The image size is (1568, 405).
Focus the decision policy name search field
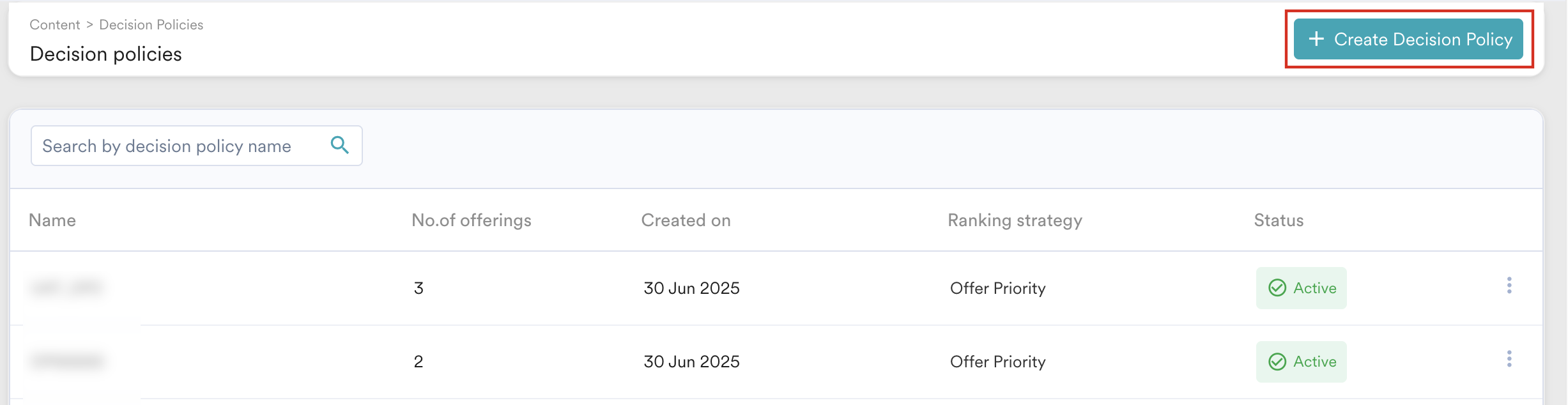point(179,146)
